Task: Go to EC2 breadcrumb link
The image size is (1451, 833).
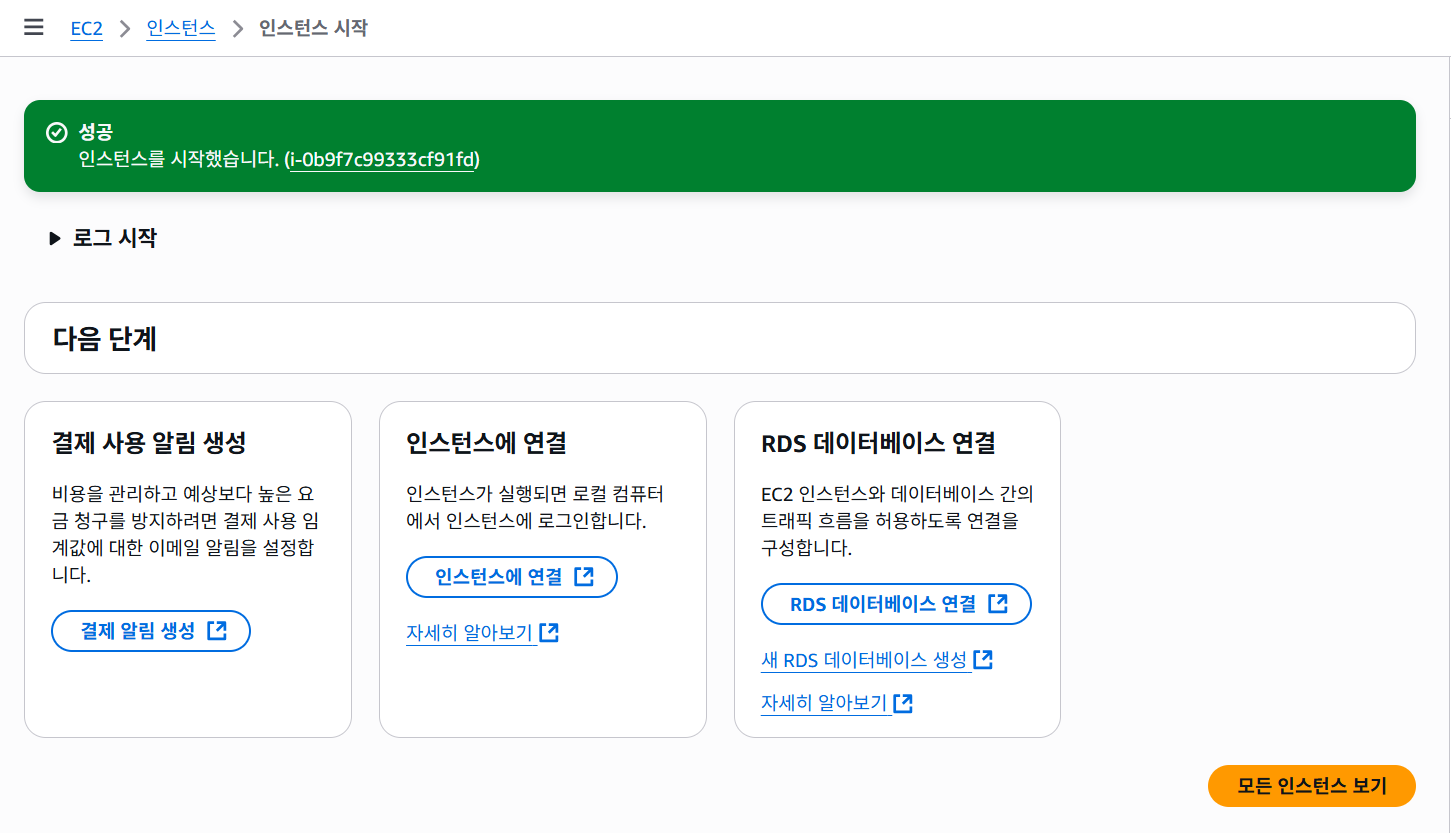Action: [86, 28]
